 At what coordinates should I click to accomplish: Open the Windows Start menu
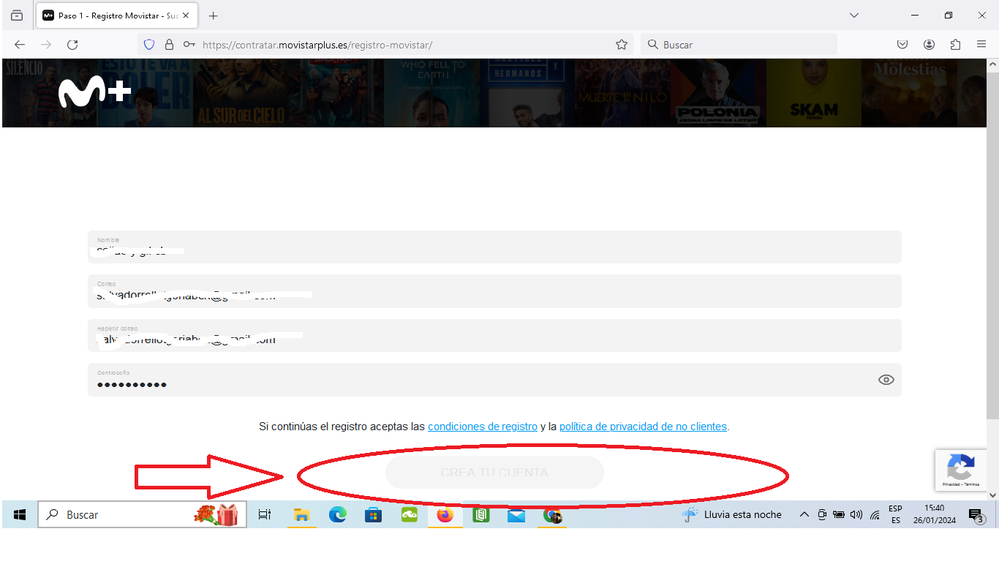pos(19,515)
